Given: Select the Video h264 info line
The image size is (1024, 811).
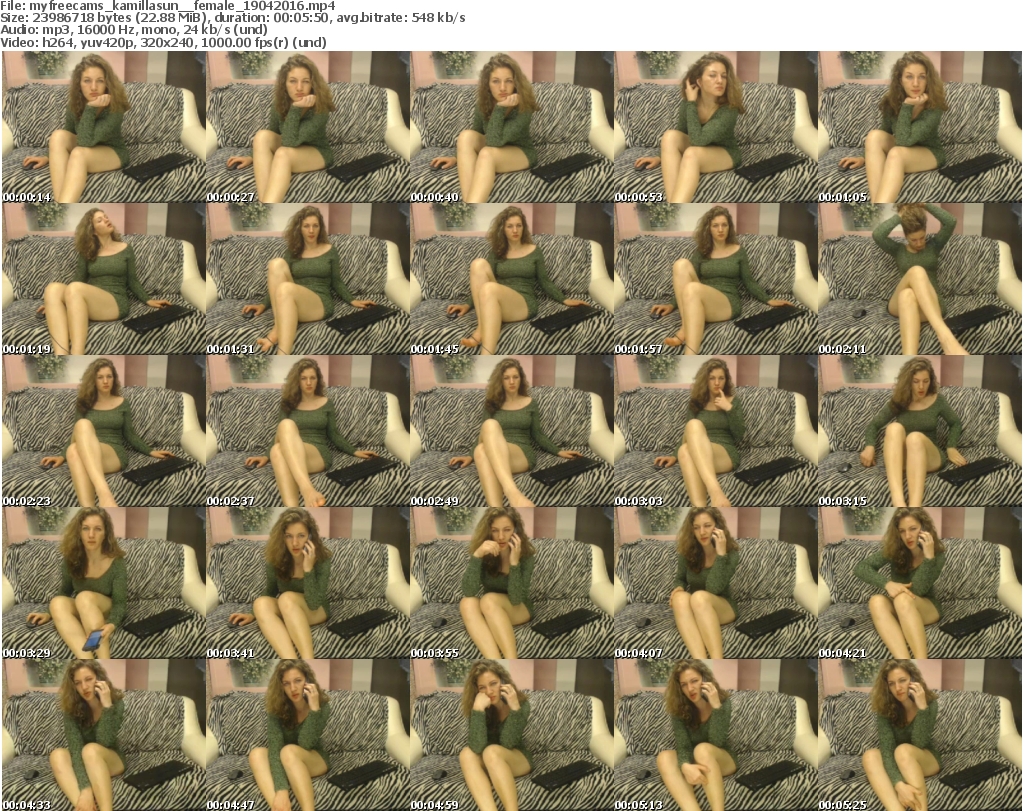Looking at the screenshot, I should coord(163,42).
